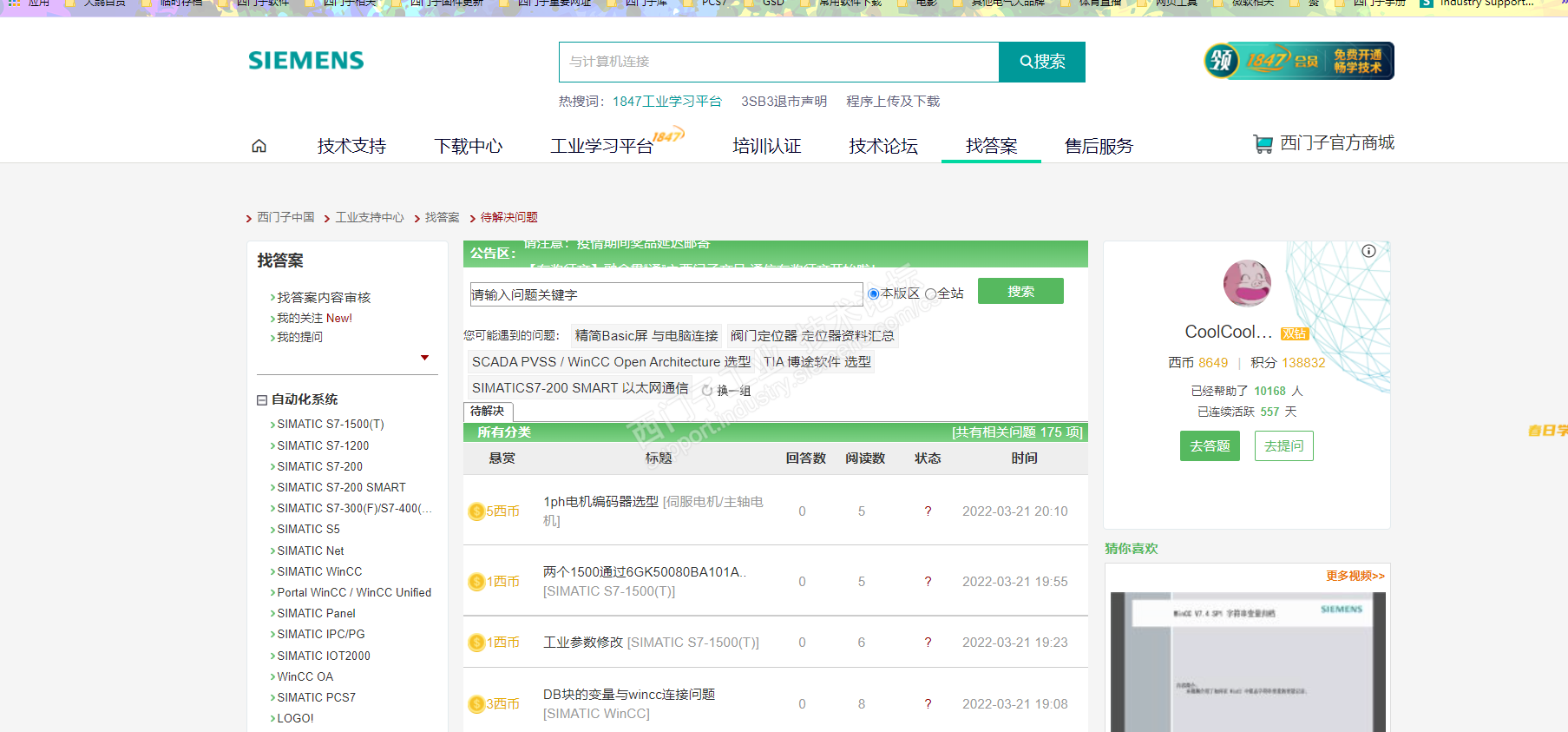The height and width of the screenshot is (732, 1568).
Task: Click the green 搜索 question search button
Action: pos(1020,292)
